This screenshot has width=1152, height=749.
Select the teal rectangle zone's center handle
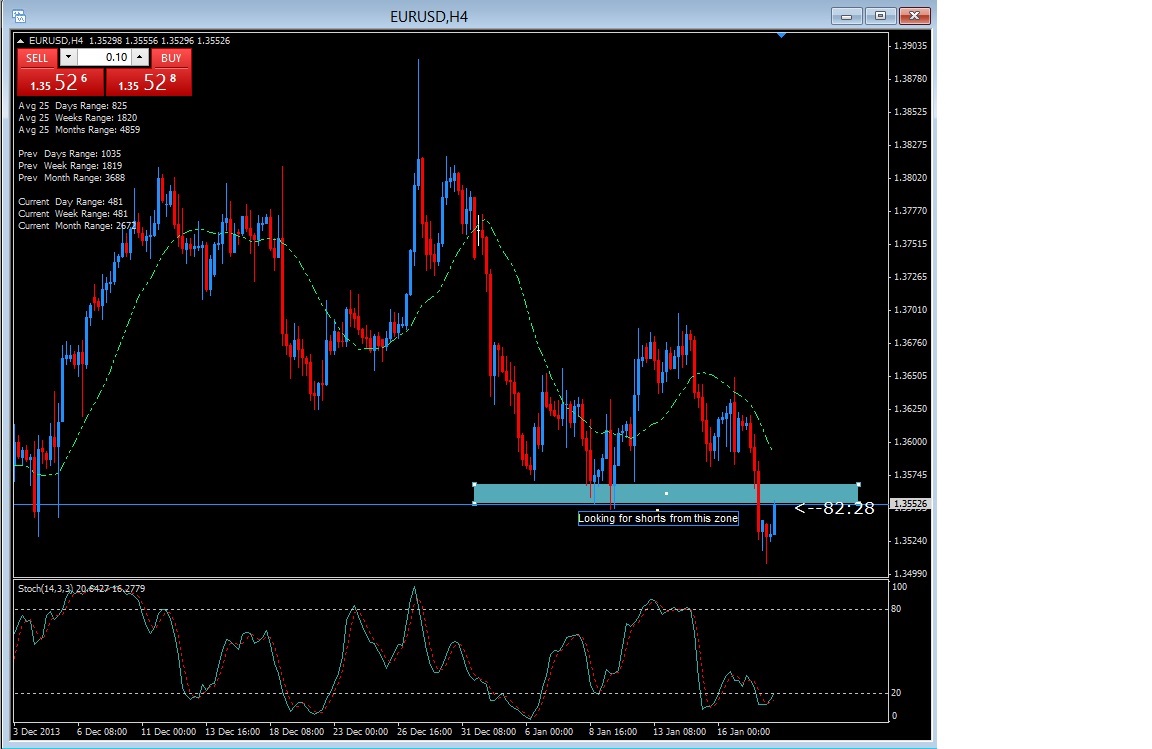point(666,493)
